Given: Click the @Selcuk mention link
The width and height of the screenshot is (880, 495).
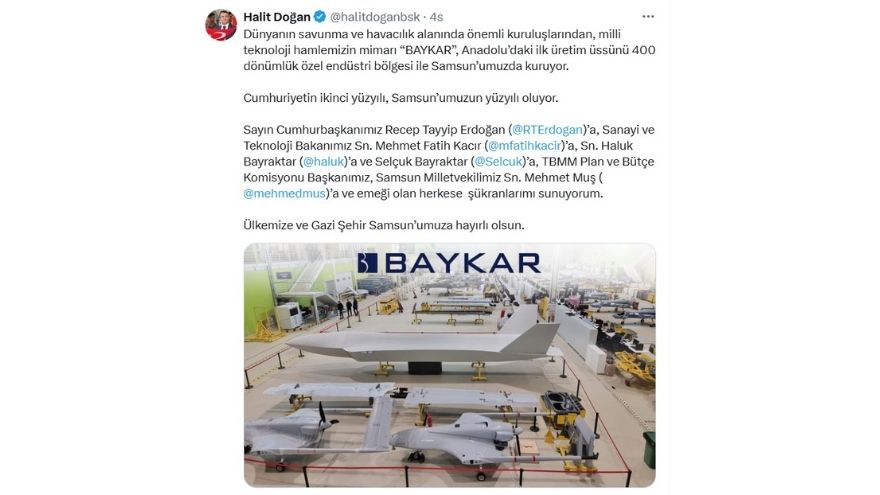Looking at the screenshot, I should (x=498, y=162).
